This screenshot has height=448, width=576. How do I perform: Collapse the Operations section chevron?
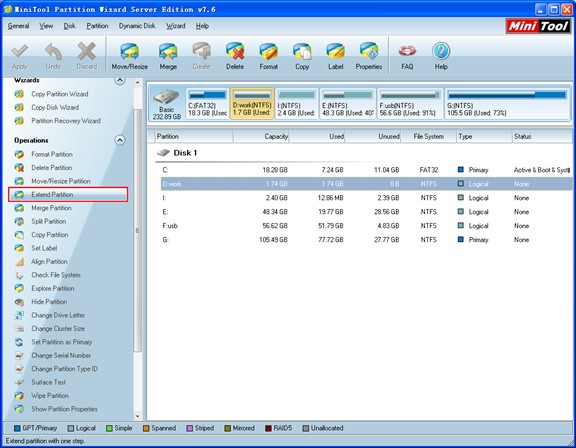pyautogui.click(x=120, y=140)
